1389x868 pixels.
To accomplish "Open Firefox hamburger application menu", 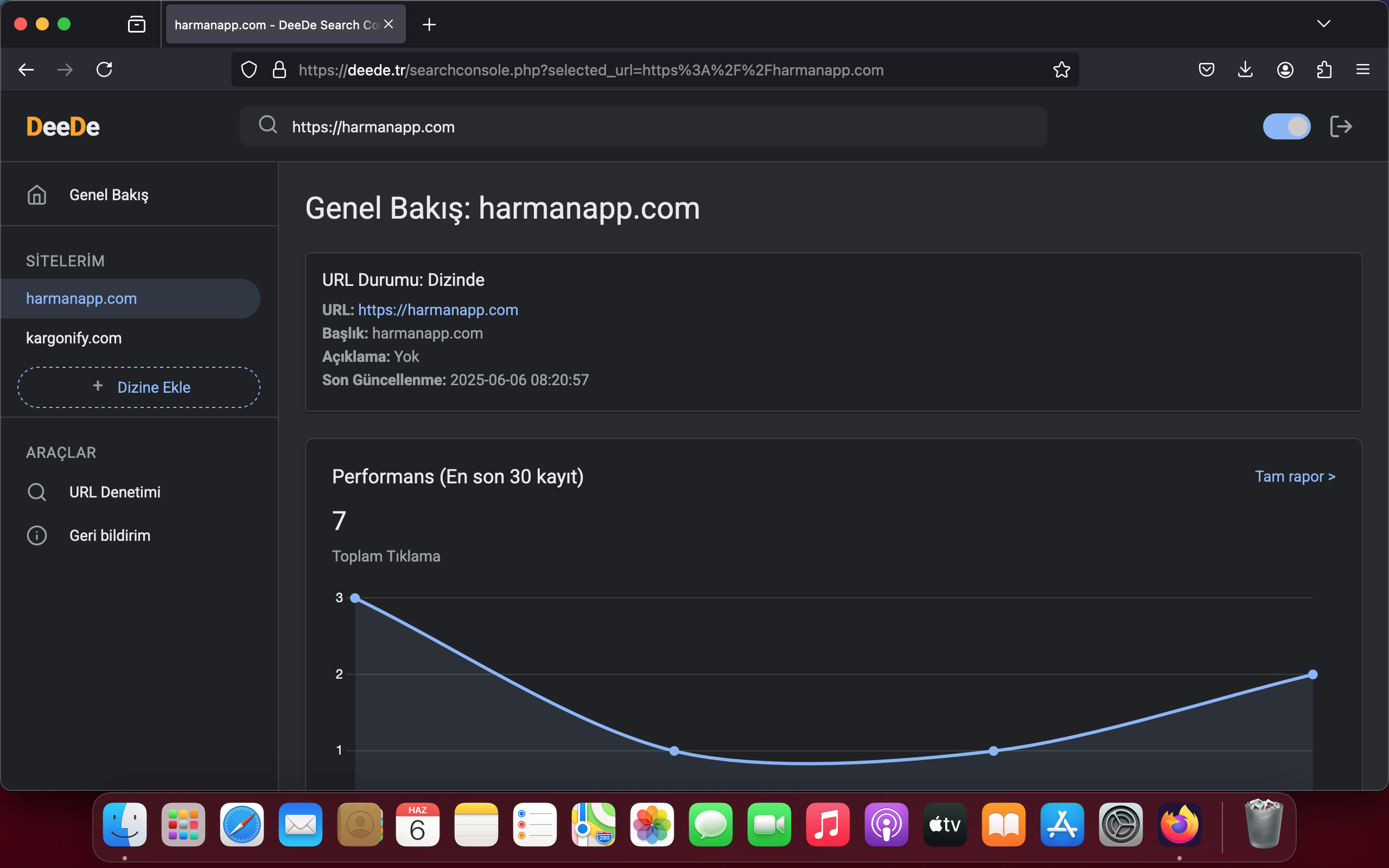I will coord(1362,70).
